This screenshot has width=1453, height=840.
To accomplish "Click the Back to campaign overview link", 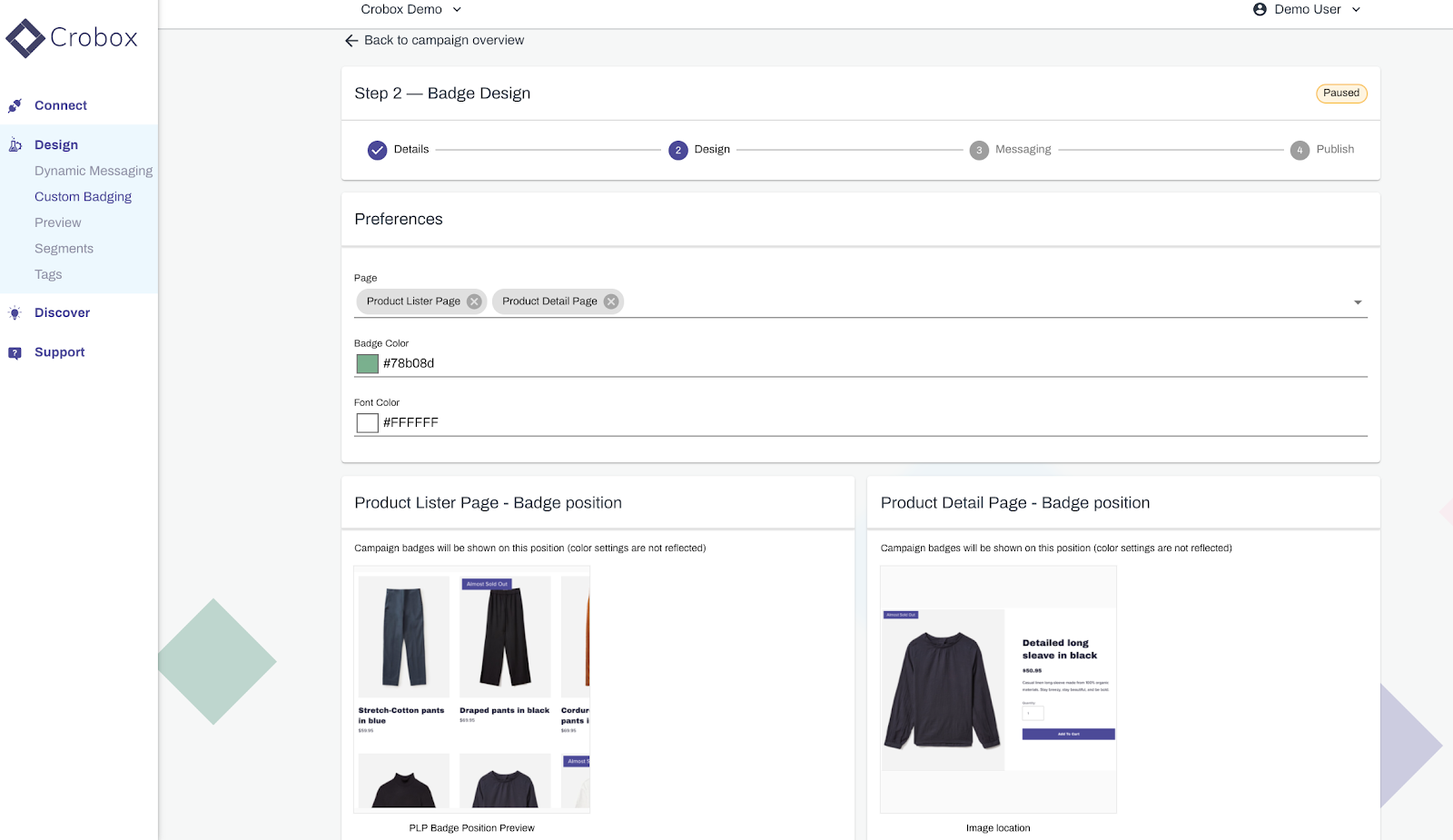I will pyautogui.click(x=444, y=40).
